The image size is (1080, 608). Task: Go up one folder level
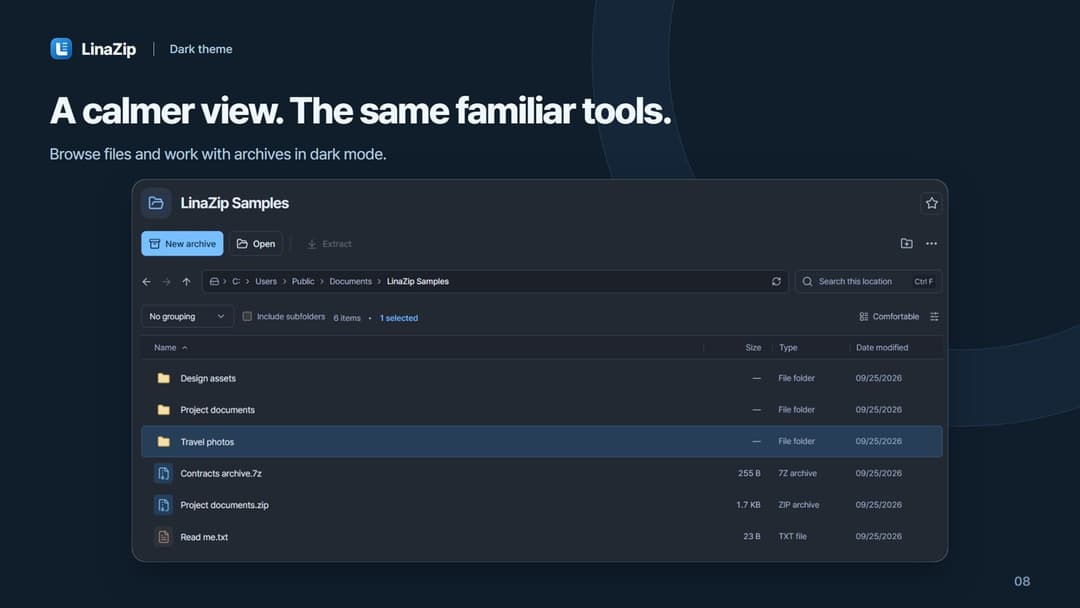pos(186,282)
